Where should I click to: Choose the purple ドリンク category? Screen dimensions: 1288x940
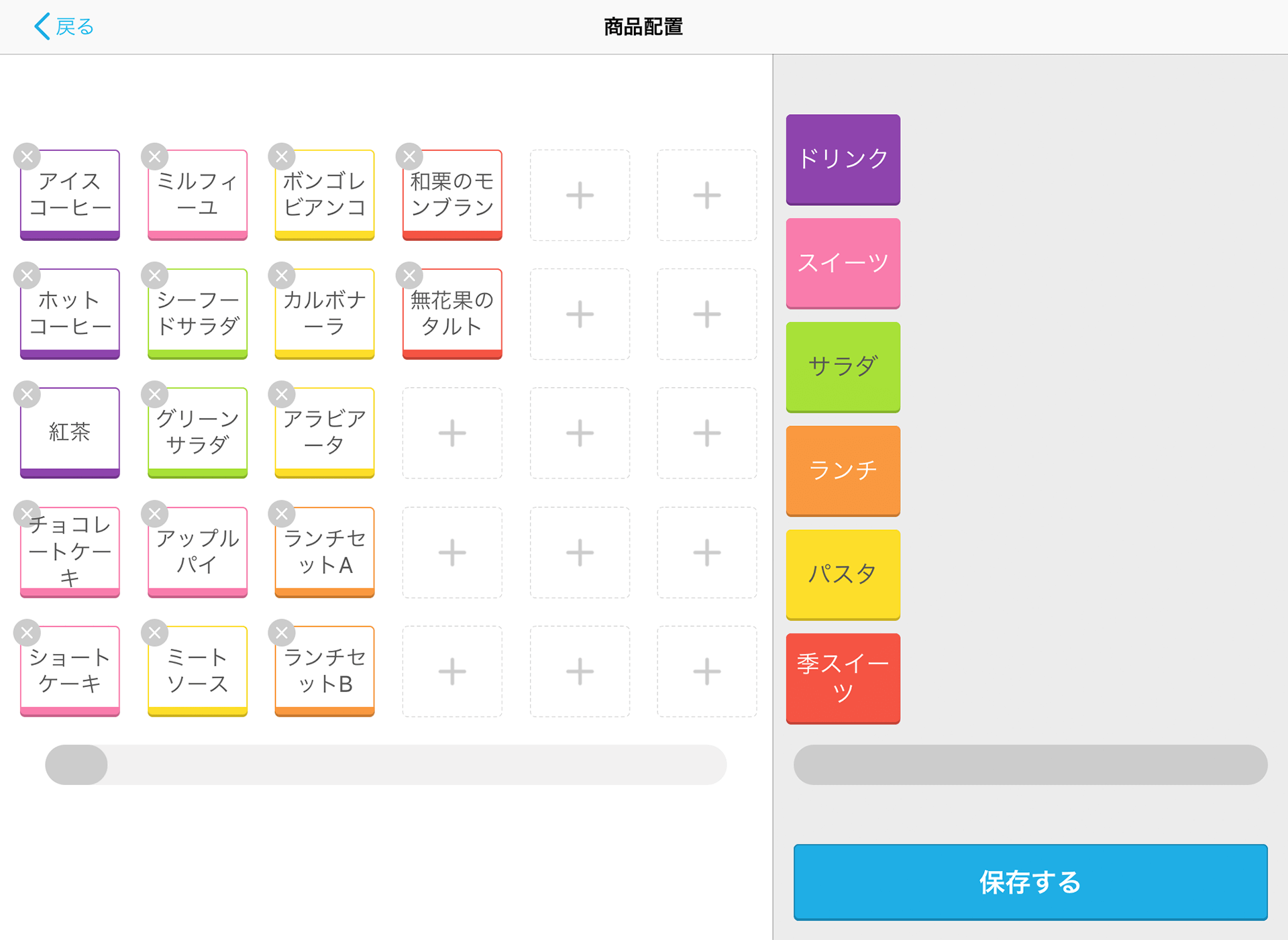coord(843,160)
